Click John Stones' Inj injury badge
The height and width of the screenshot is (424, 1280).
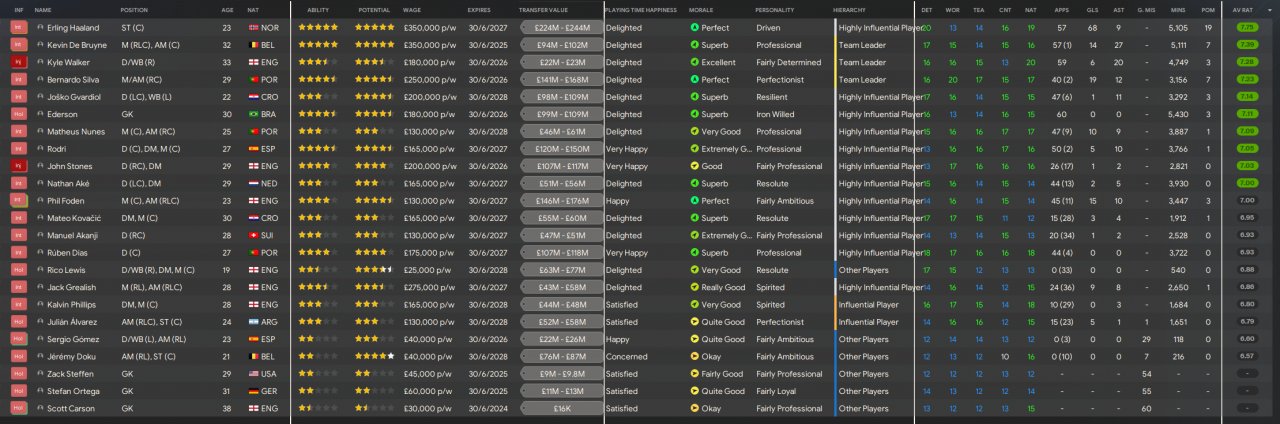click(x=18, y=166)
